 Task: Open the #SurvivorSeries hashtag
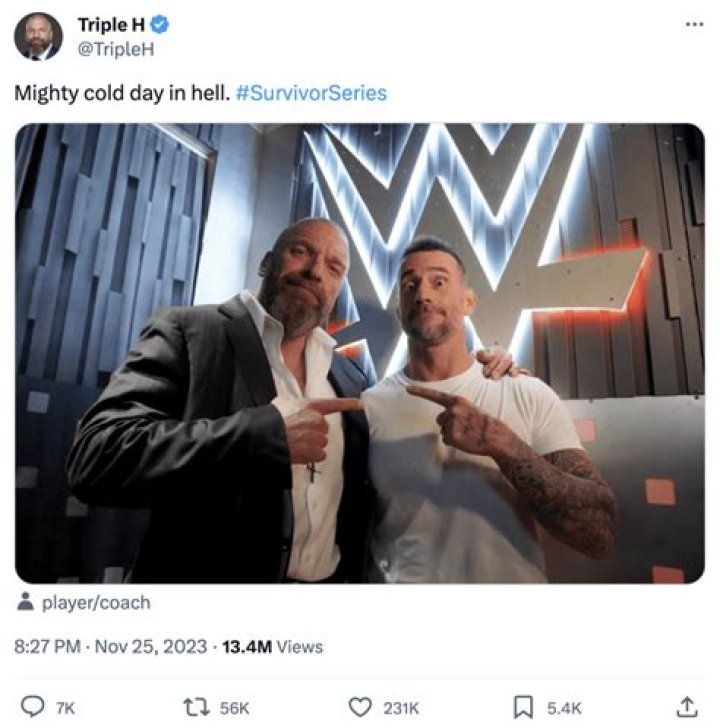coord(312,93)
